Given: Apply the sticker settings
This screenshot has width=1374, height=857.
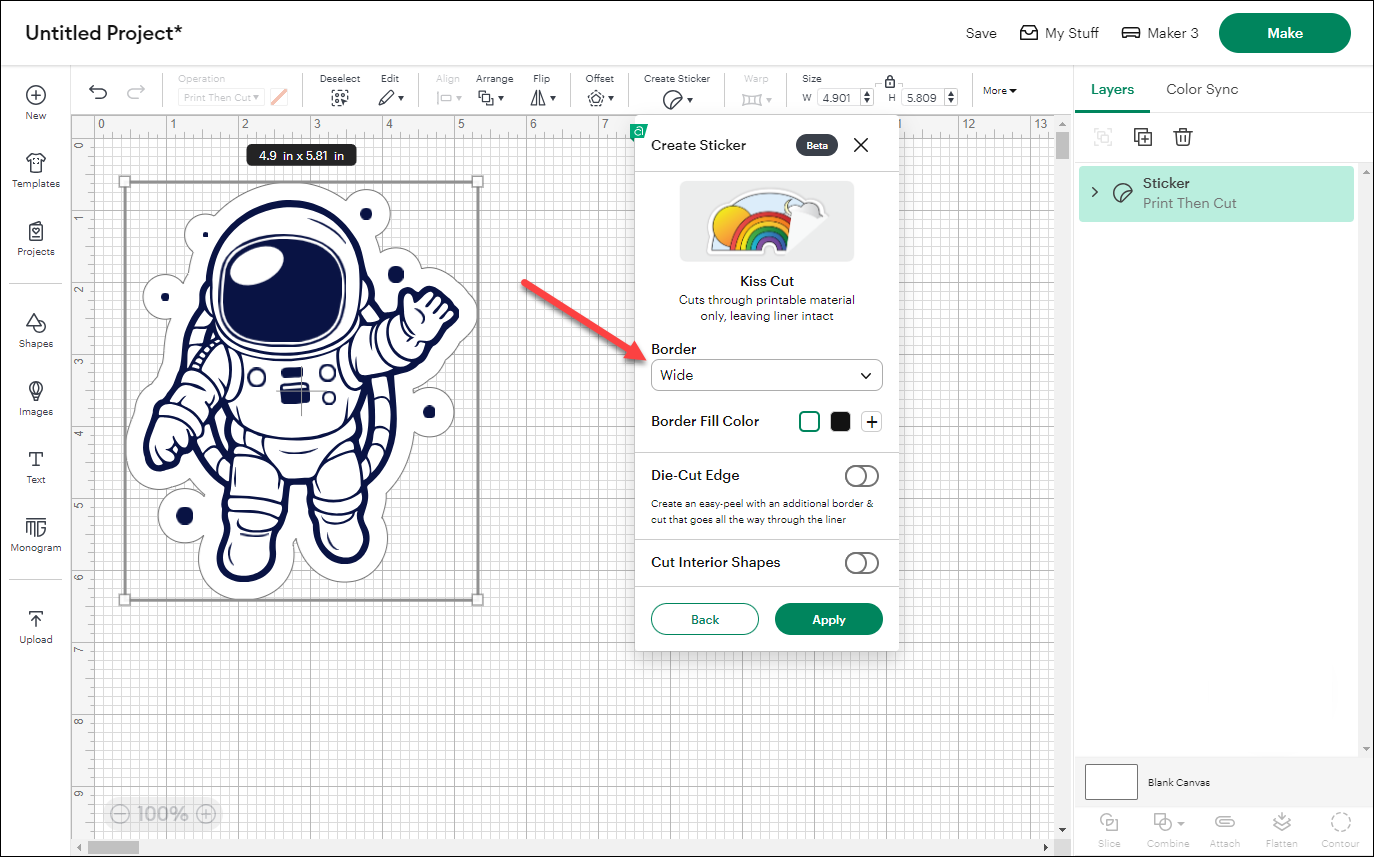Looking at the screenshot, I should click(x=828, y=620).
